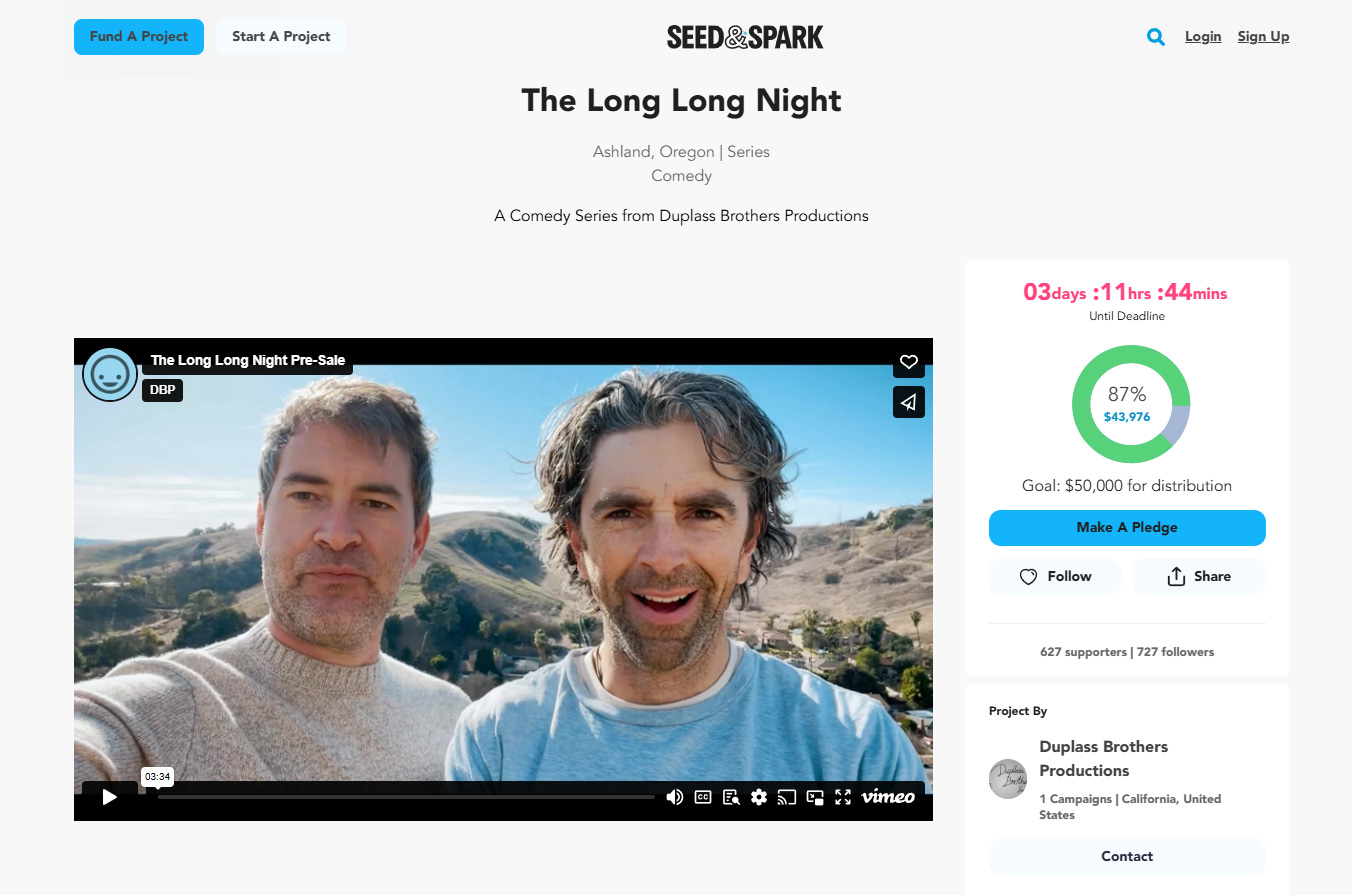This screenshot has height=895, width=1352.
Task: Enable picture-in-picture mode
Action: point(815,797)
